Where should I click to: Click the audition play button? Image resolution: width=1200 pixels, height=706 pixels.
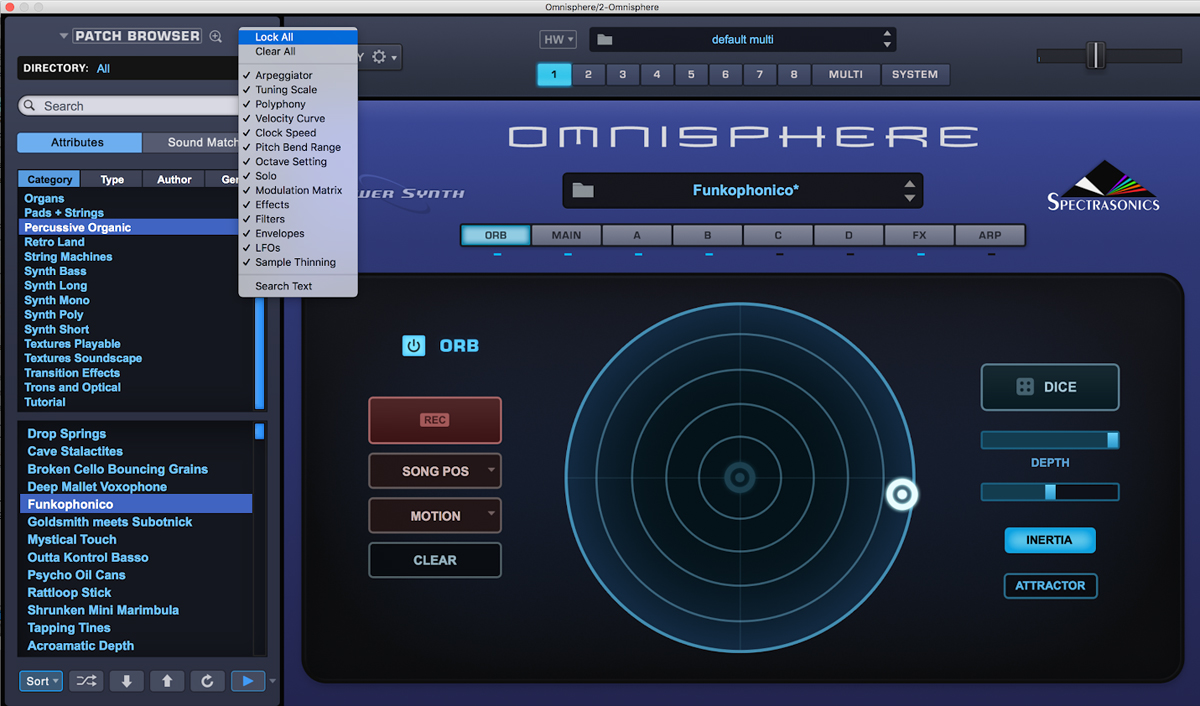point(247,681)
